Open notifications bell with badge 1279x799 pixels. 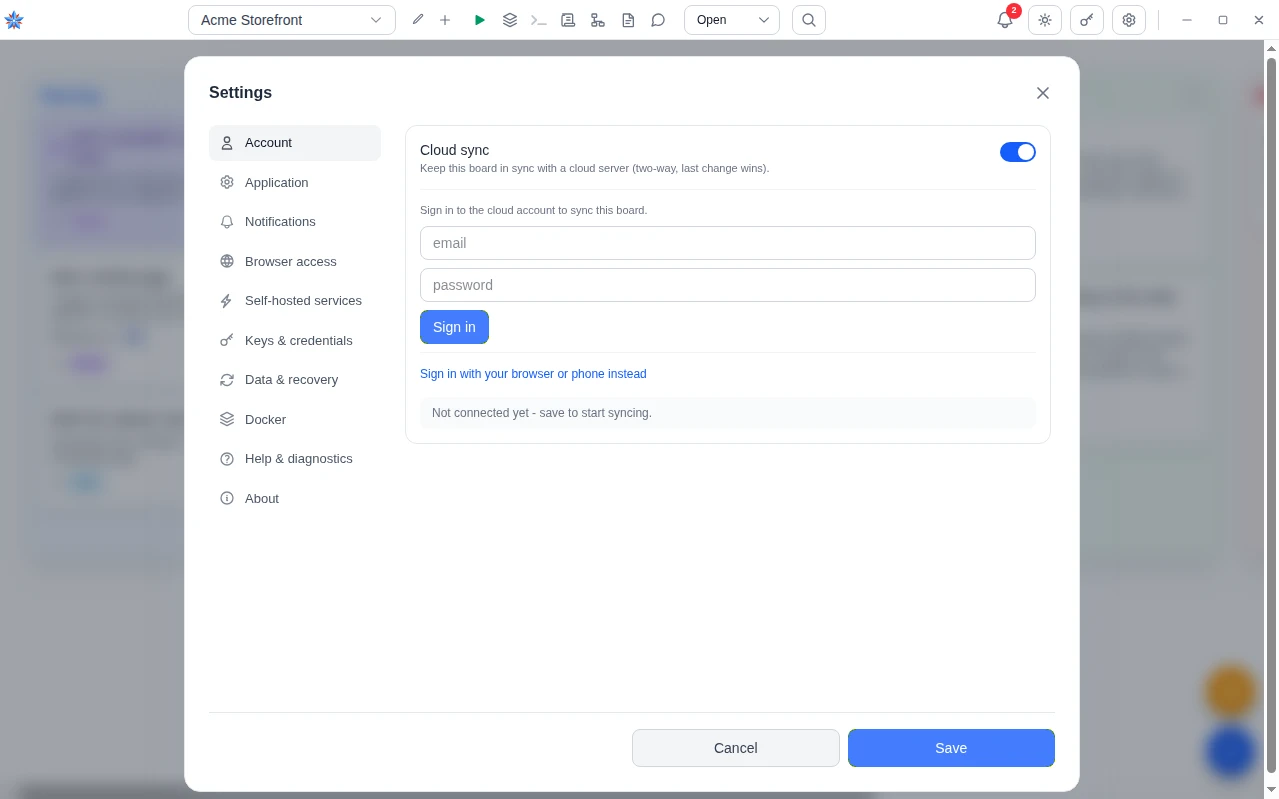[x=1006, y=19]
